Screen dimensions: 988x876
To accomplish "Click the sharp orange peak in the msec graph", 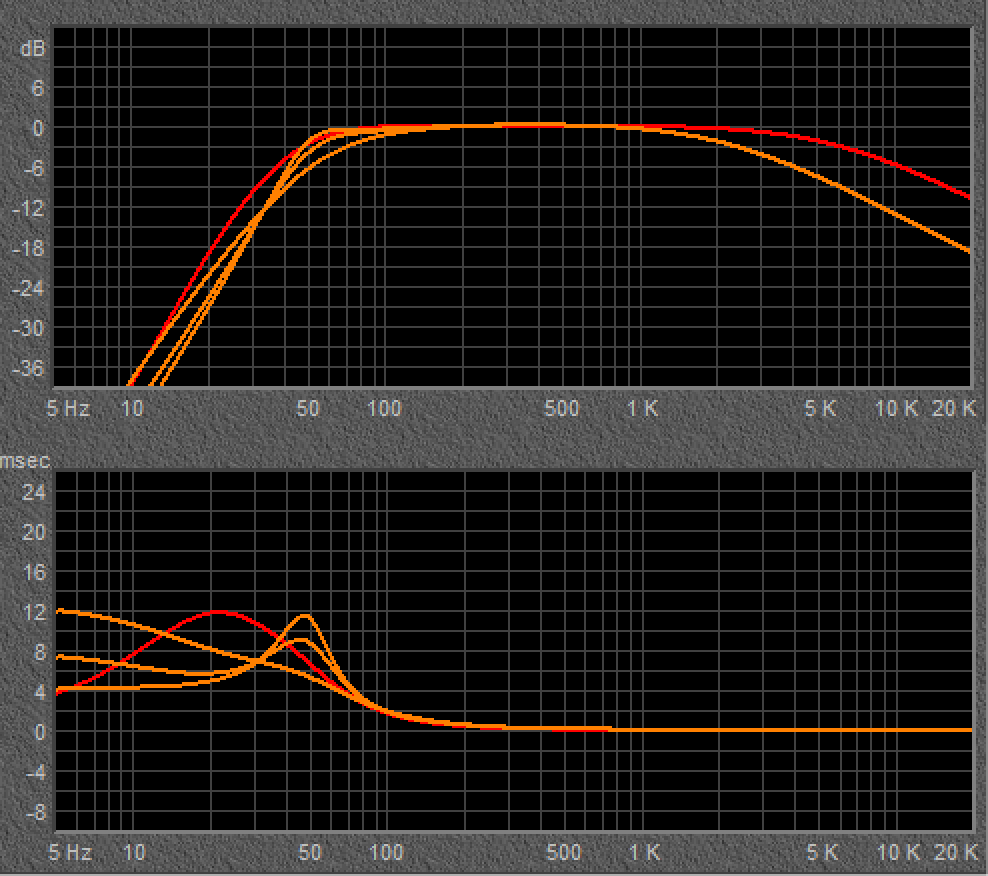I will click(x=305, y=616).
